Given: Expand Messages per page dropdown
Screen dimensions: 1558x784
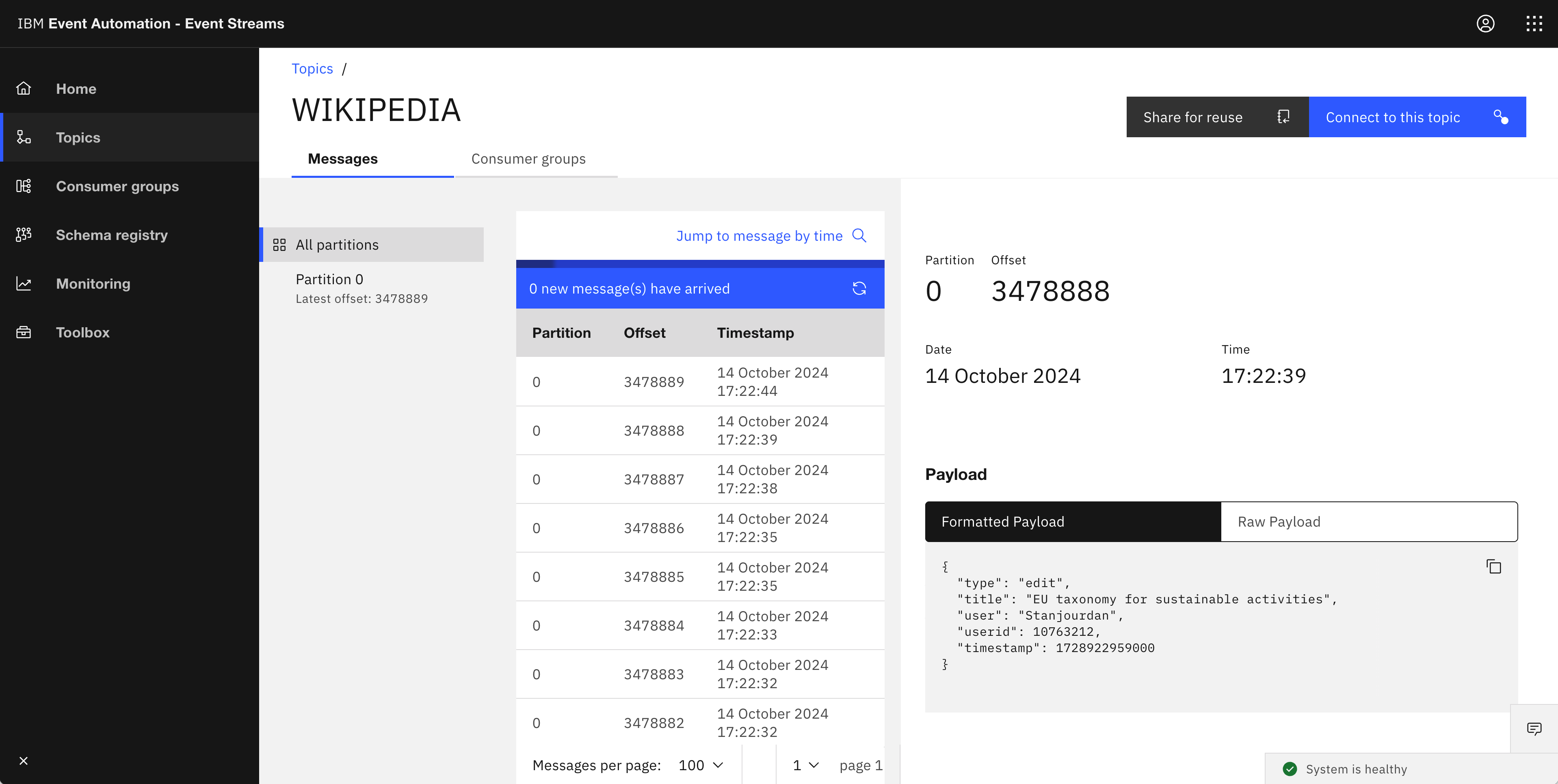Looking at the screenshot, I should [x=700, y=765].
